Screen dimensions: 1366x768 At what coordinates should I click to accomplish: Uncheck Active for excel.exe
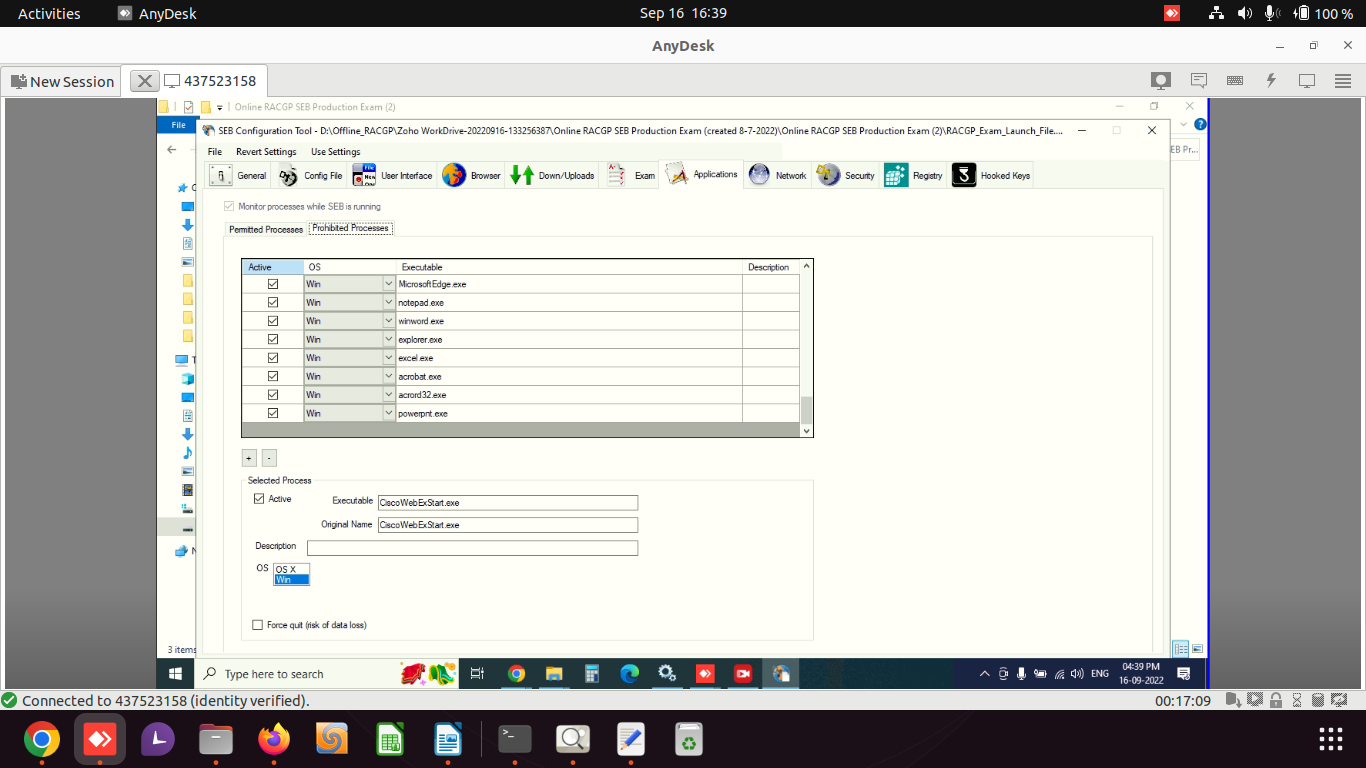[273, 358]
